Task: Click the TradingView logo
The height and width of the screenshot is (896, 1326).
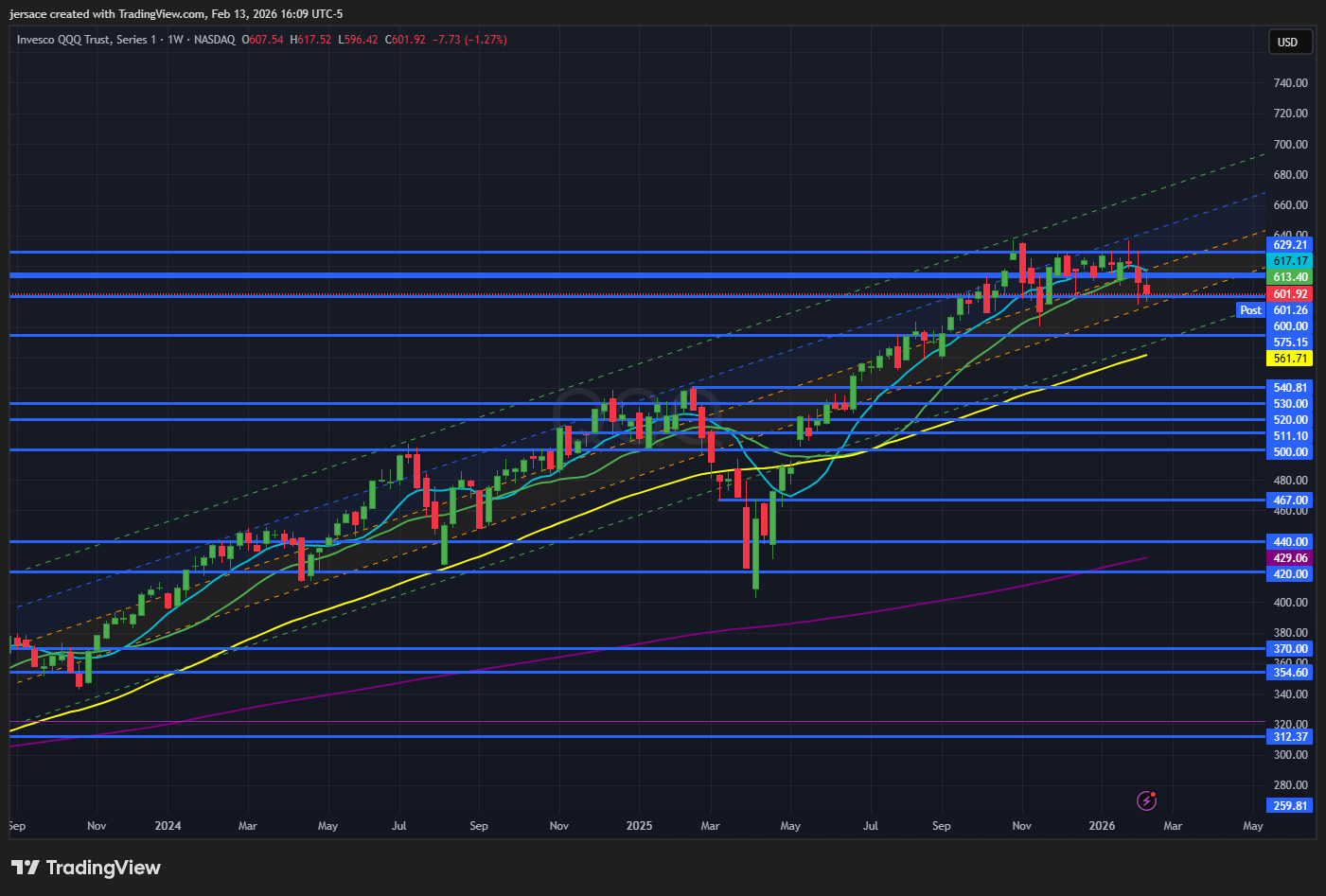Action: pos(86,868)
